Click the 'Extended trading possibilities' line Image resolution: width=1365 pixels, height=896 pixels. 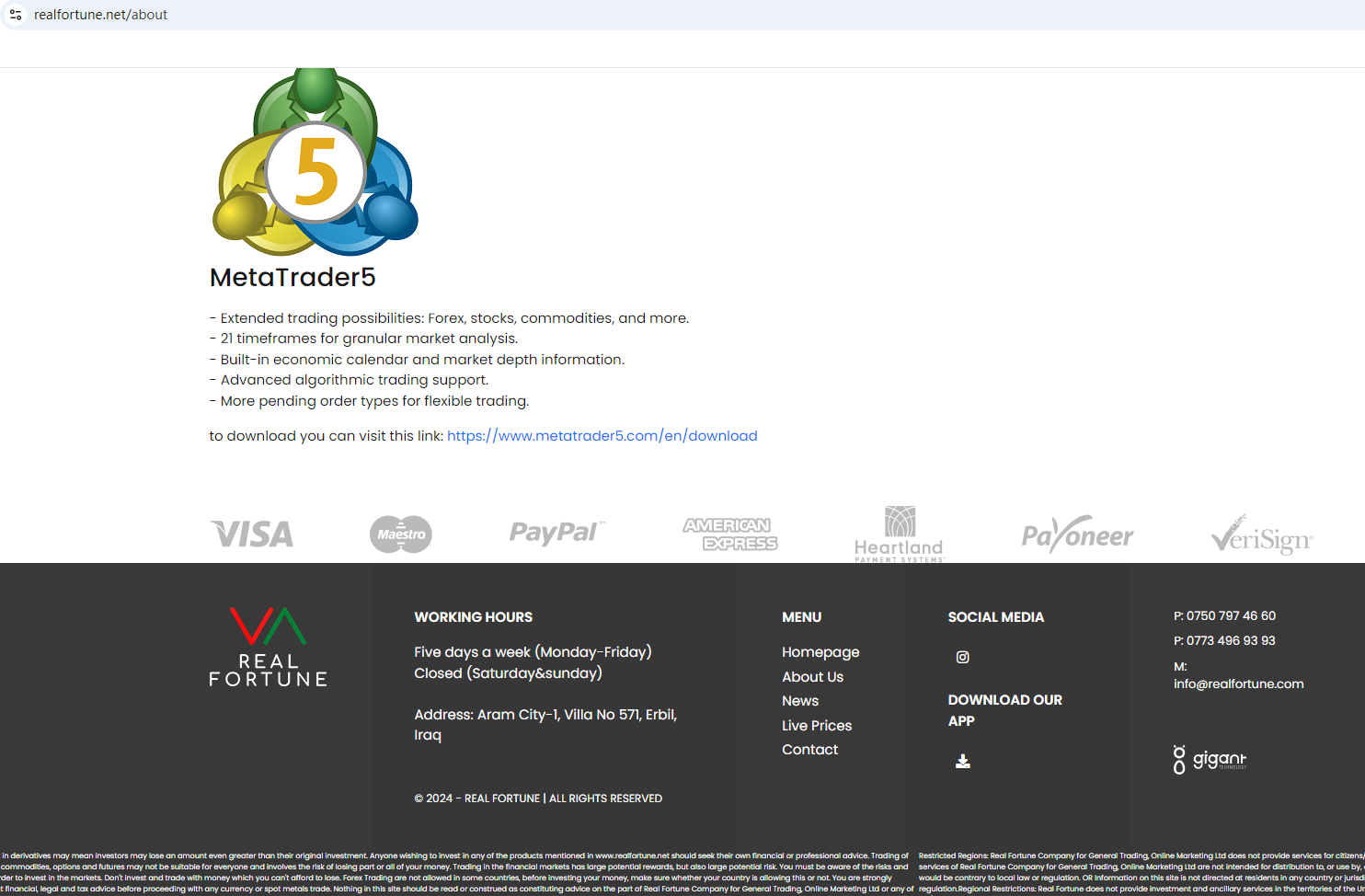pos(450,318)
